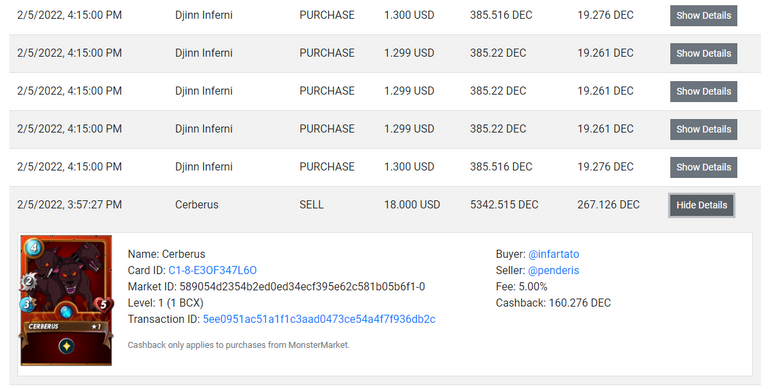The image size is (768, 389).
Task: Show details of the fourth Djinn Inferni row
Action: click(x=703, y=129)
